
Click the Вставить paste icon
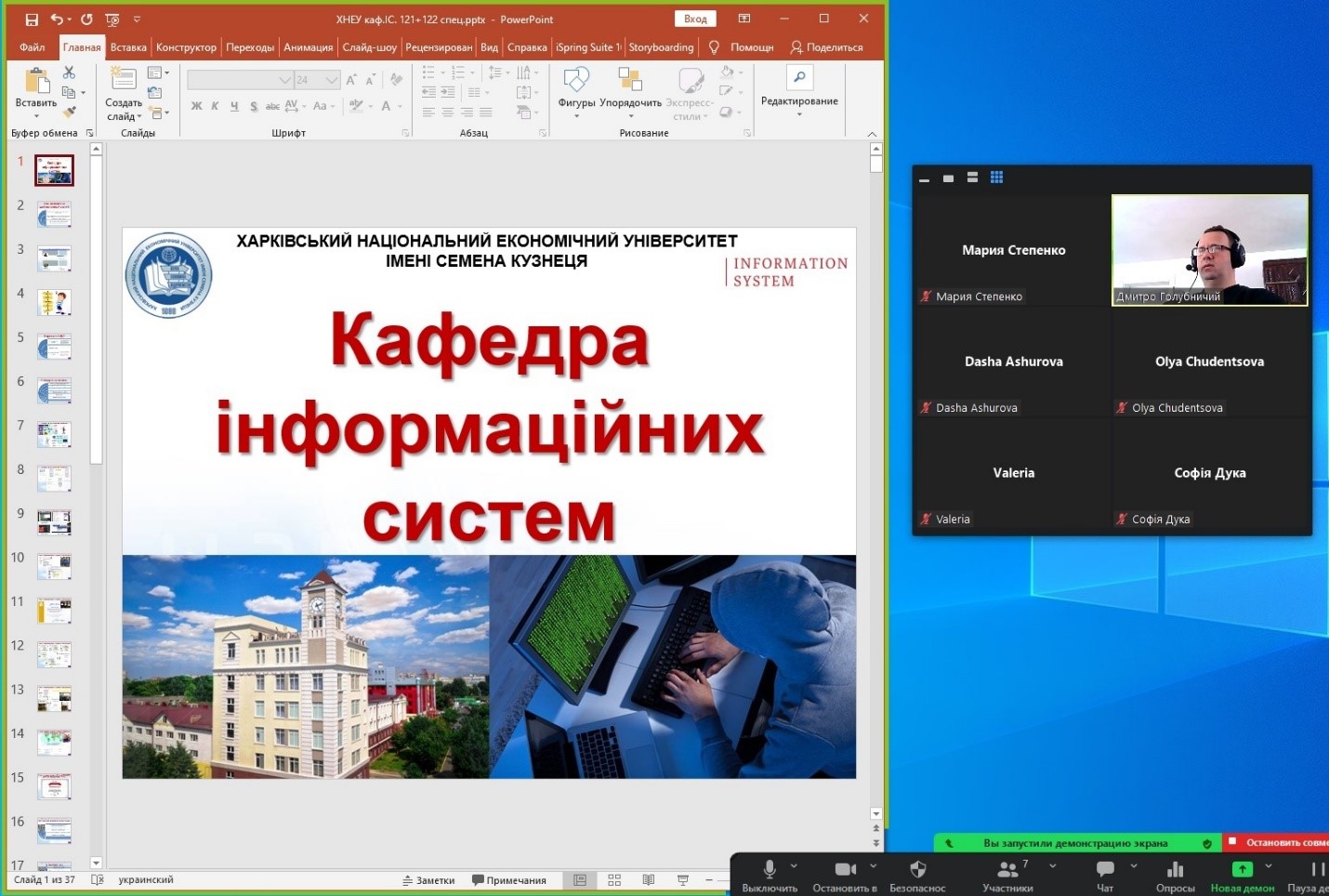36,82
